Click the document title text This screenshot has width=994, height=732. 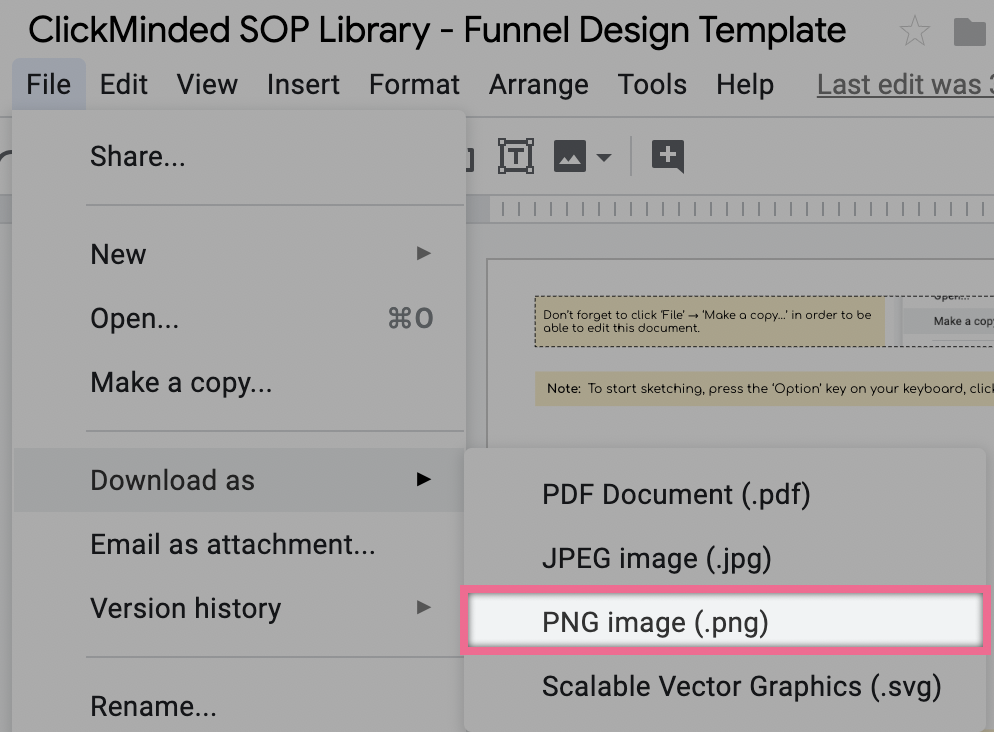pos(437,31)
